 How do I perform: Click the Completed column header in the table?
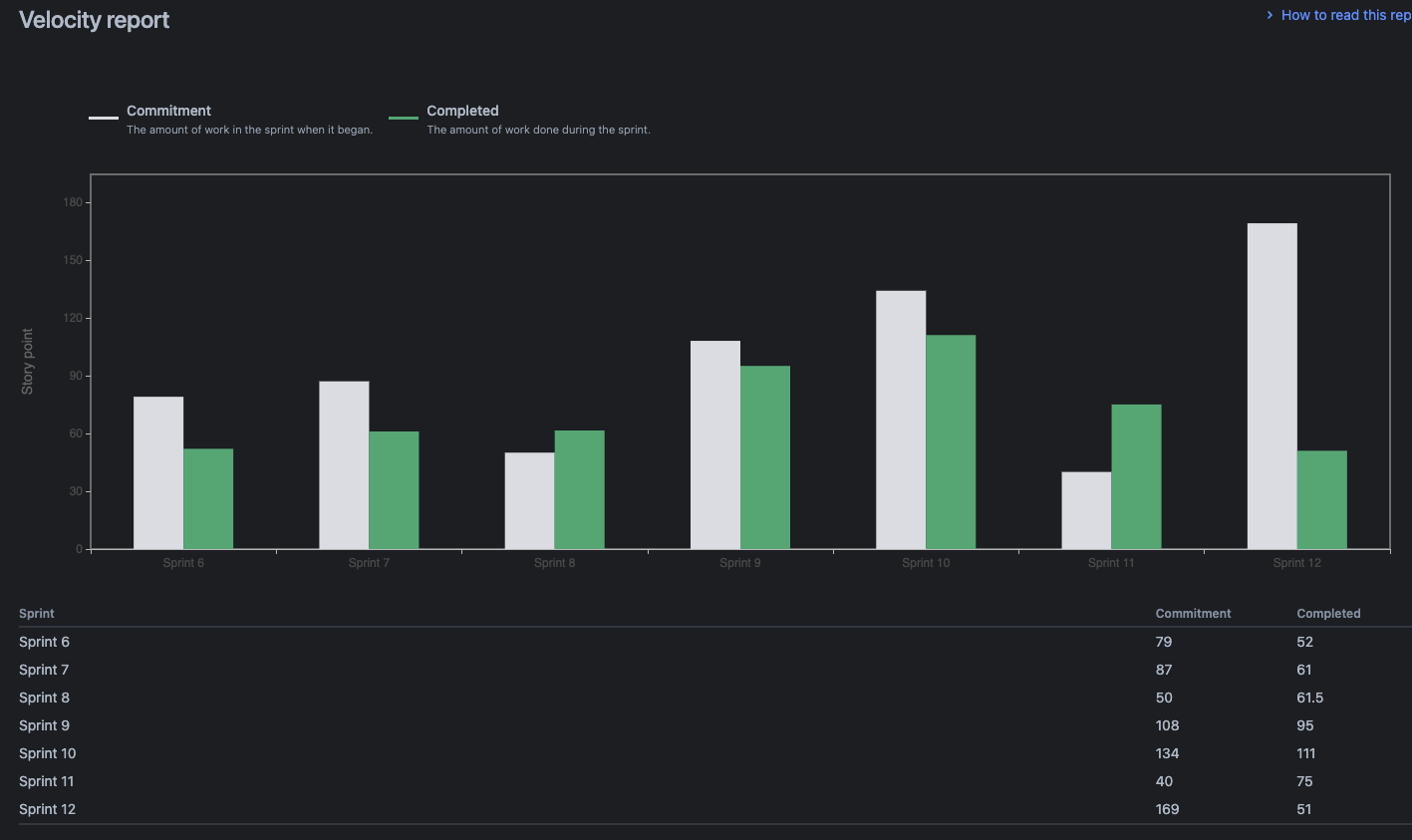coord(1328,614)
